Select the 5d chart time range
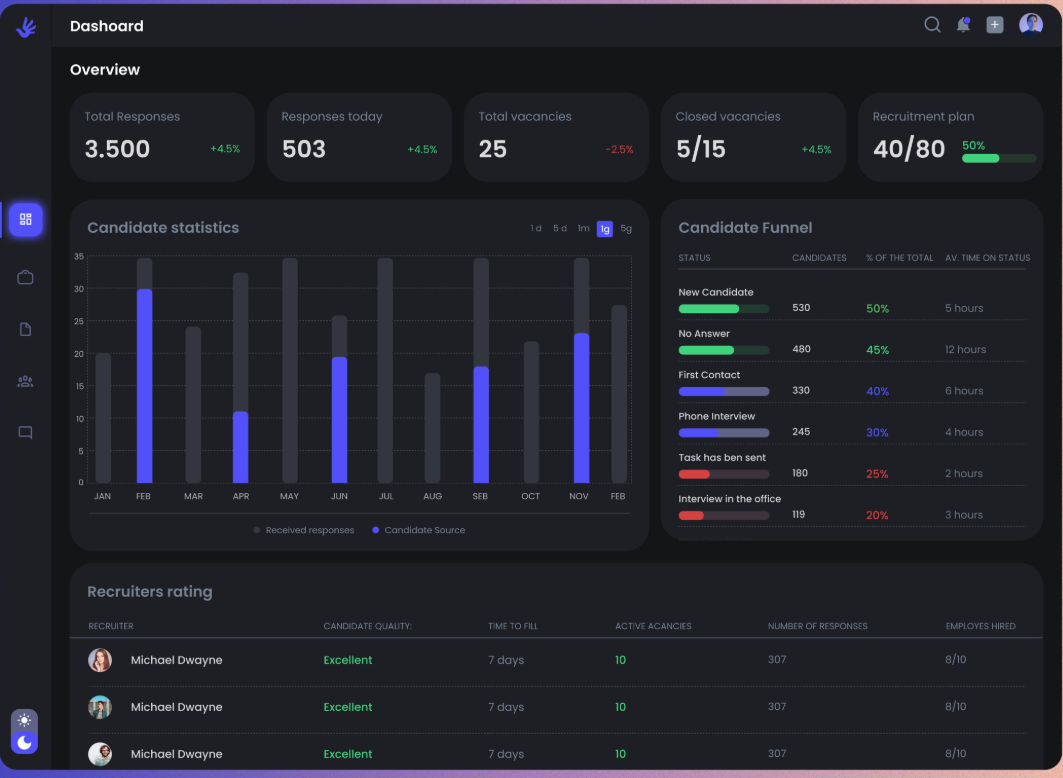 (x=559, y=228)
